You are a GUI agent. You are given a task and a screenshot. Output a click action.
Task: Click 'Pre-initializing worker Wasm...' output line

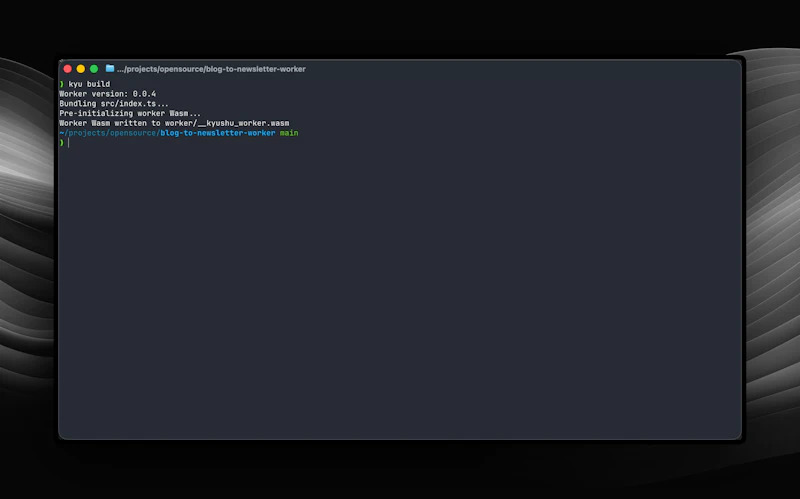130,113
